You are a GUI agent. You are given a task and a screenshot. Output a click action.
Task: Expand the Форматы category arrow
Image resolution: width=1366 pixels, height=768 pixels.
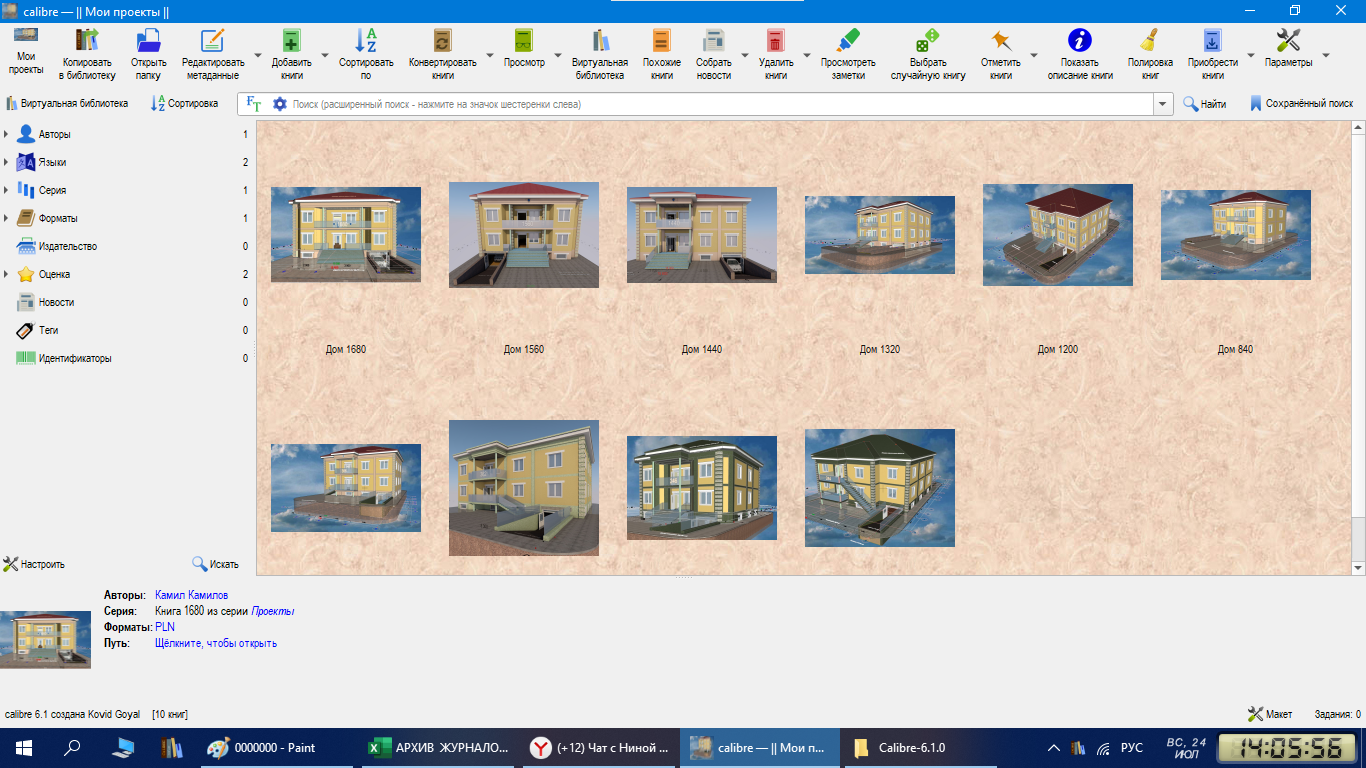coord(7,218)
